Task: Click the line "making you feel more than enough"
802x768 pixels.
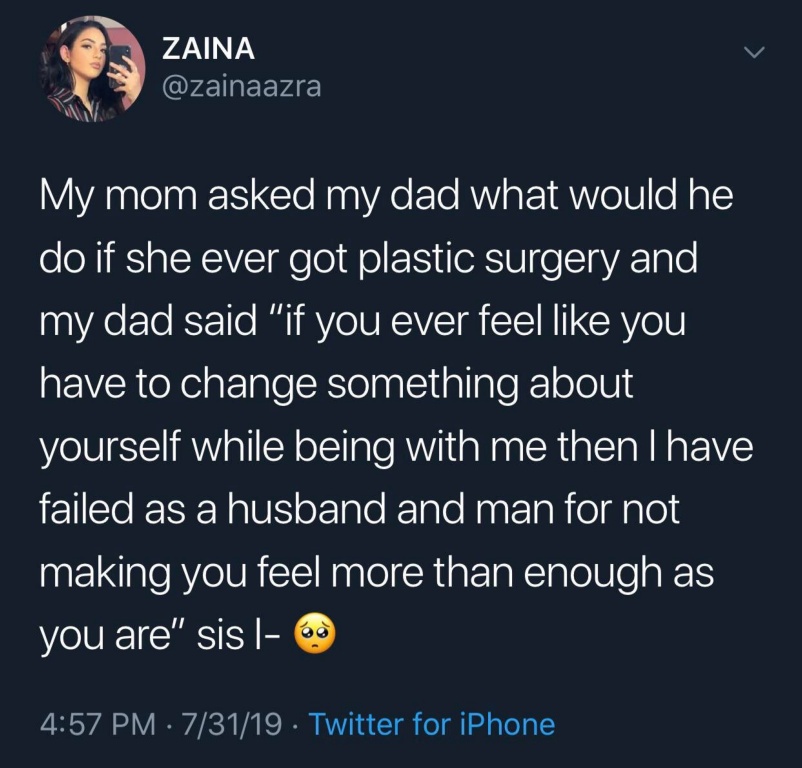Action: 354,573
